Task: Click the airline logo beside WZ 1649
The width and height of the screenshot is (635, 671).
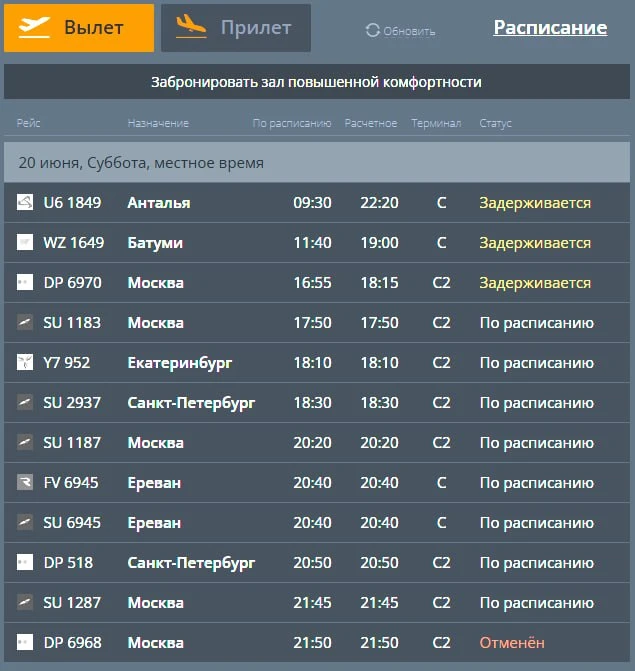Action: click(x=25, y=242)
